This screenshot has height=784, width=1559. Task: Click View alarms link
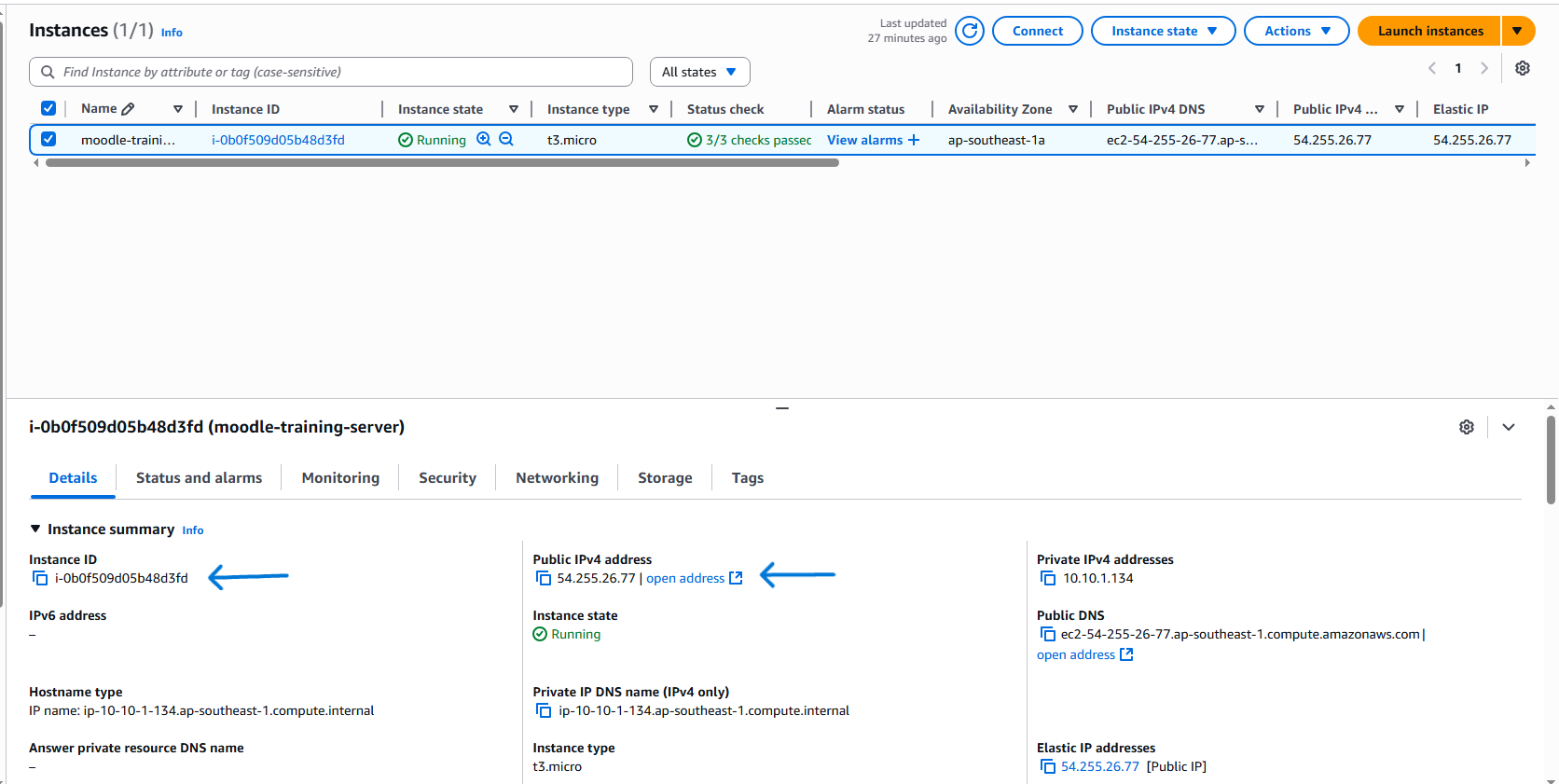click(x=864, y=140)
